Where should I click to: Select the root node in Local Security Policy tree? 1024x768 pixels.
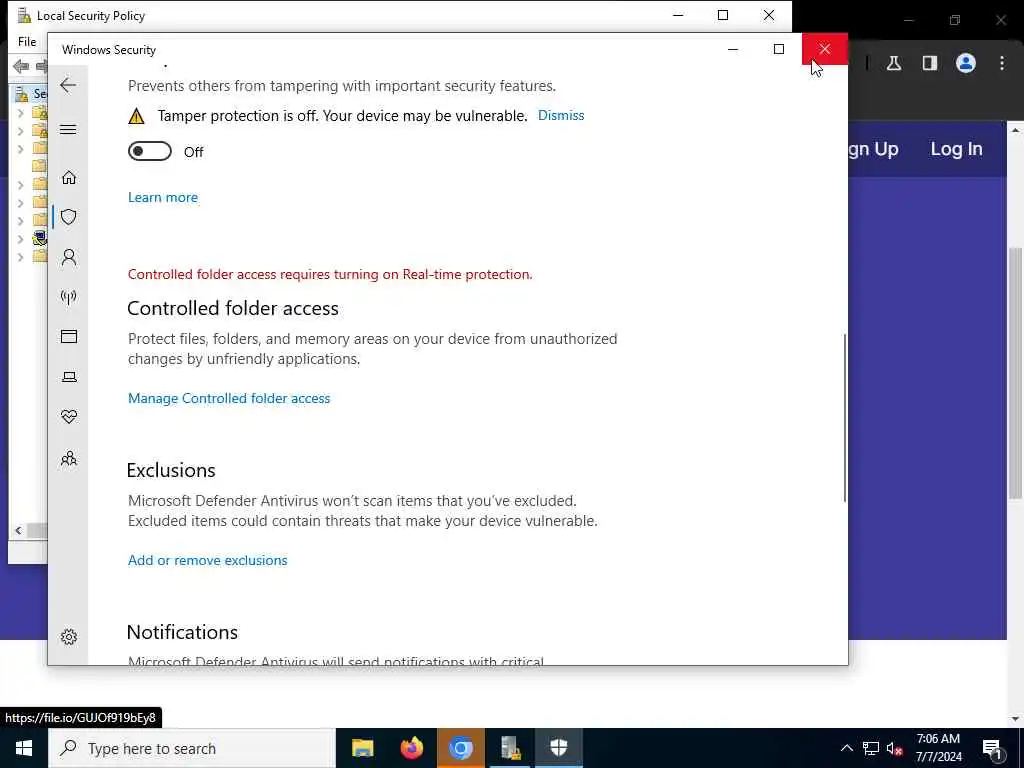(x=30, y=93)
